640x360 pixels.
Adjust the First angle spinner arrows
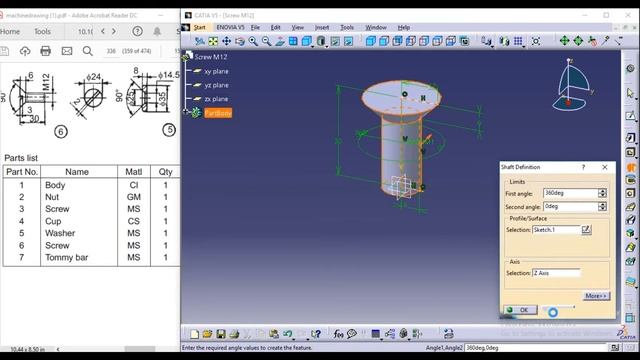[x=602, y=193]
